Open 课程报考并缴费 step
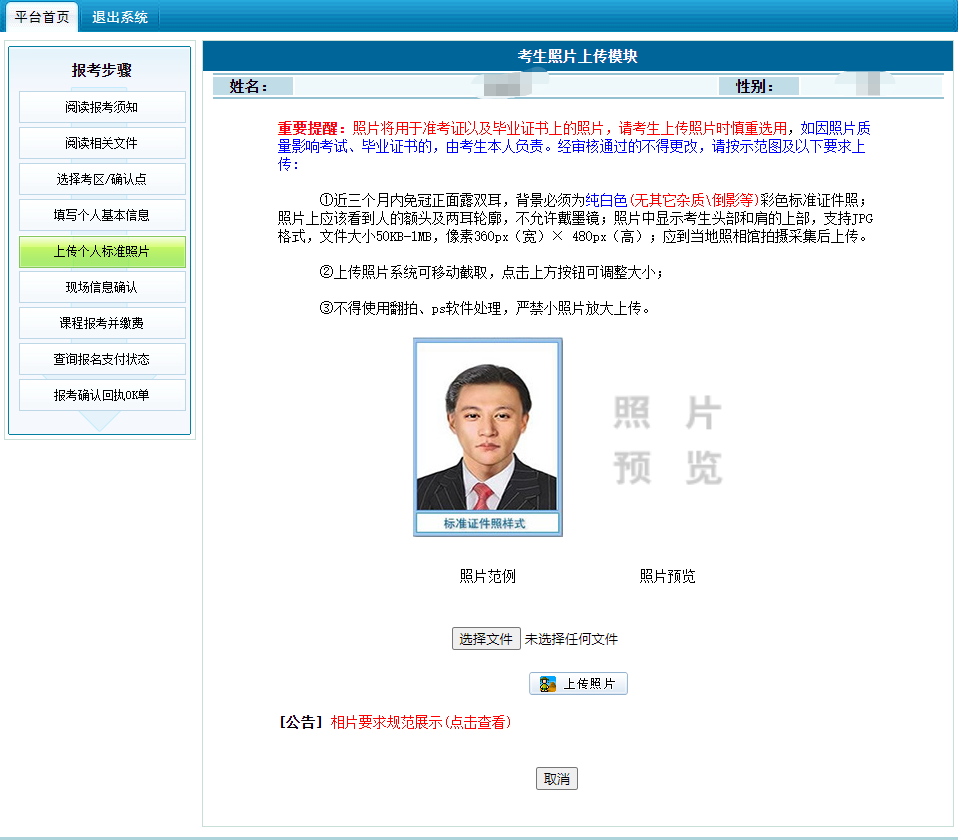The height and width of the screenshot is (840, 958). [x=102, y=323]
